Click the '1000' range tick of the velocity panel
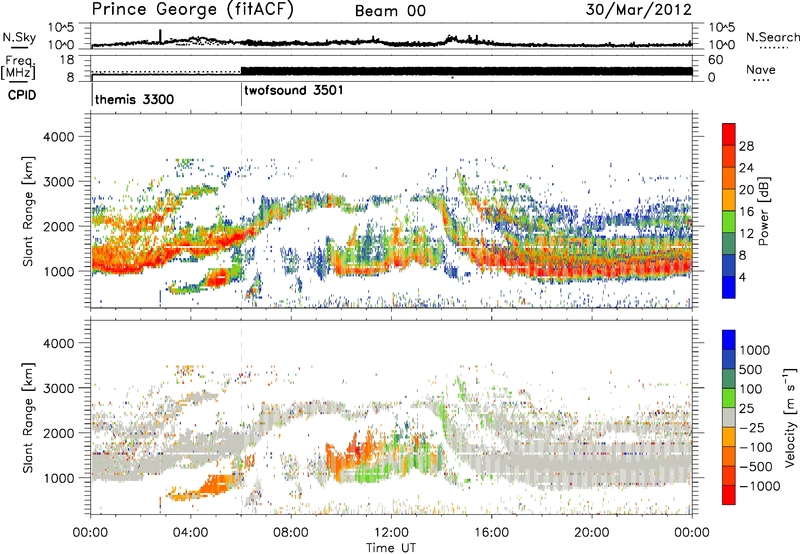This screenshot has height=554, width=800. (58, 478)
